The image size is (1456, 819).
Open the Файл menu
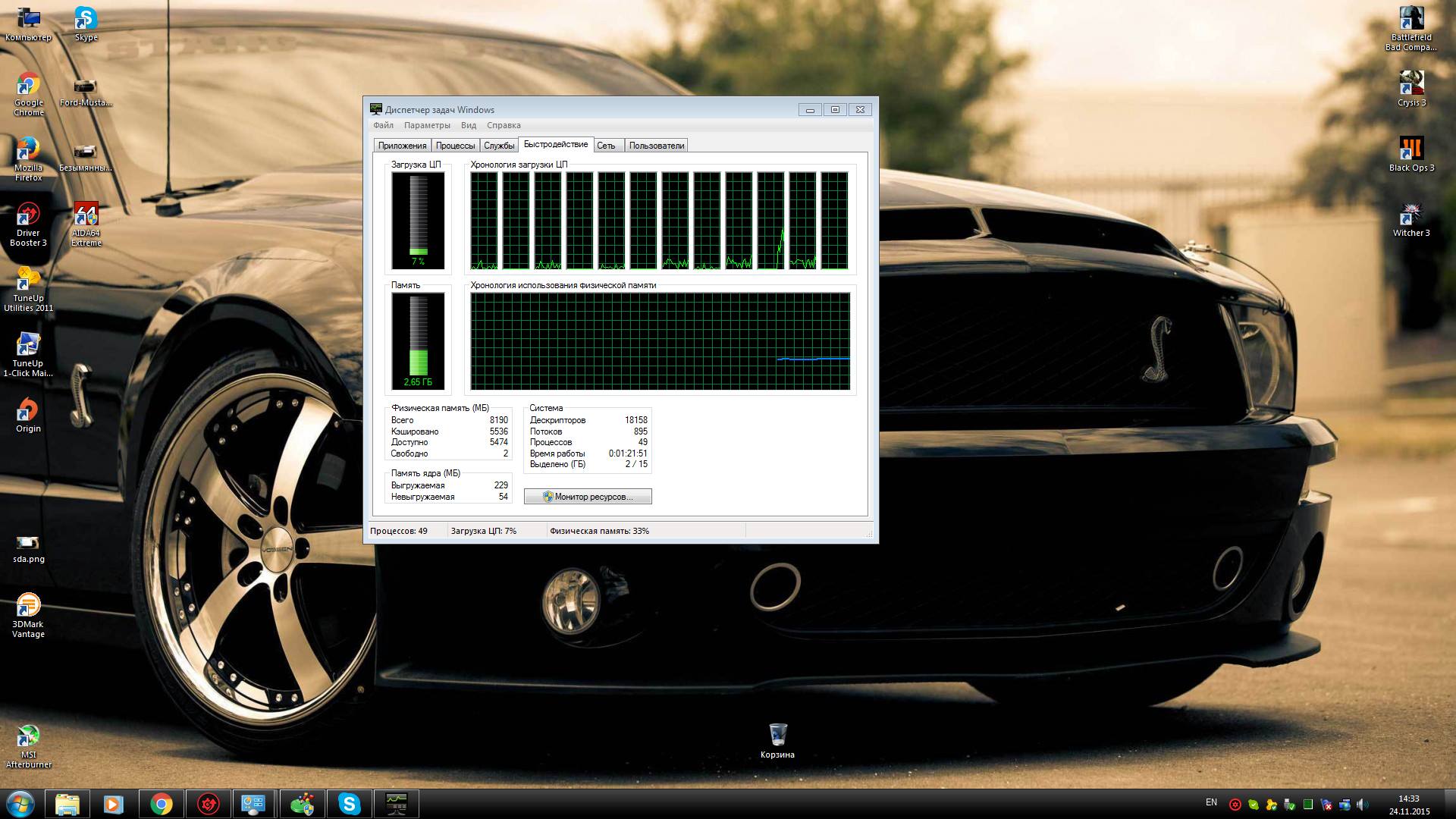(383, 125)
